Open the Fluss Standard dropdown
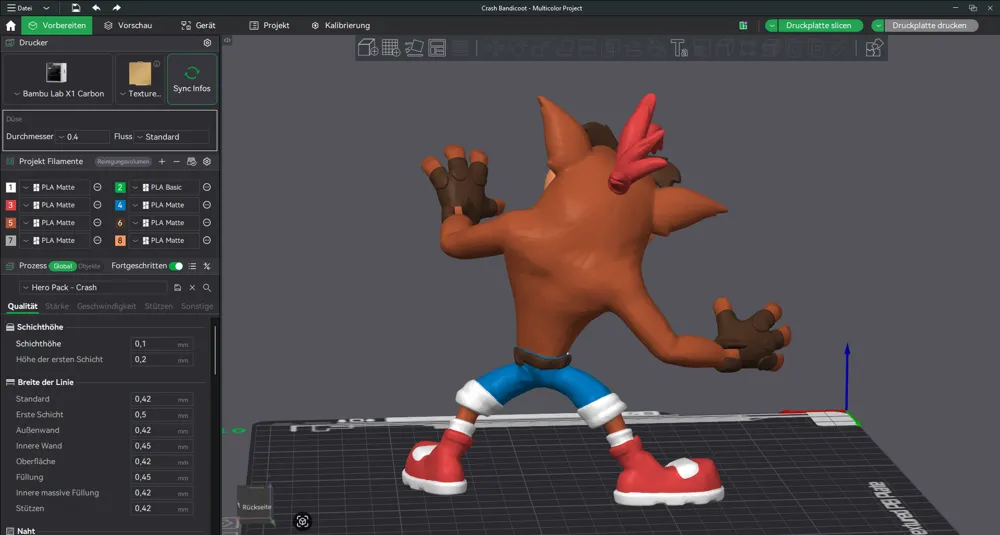Image resolution: width=1000 pixels, height=535 pixels. (x=172, y=136)
